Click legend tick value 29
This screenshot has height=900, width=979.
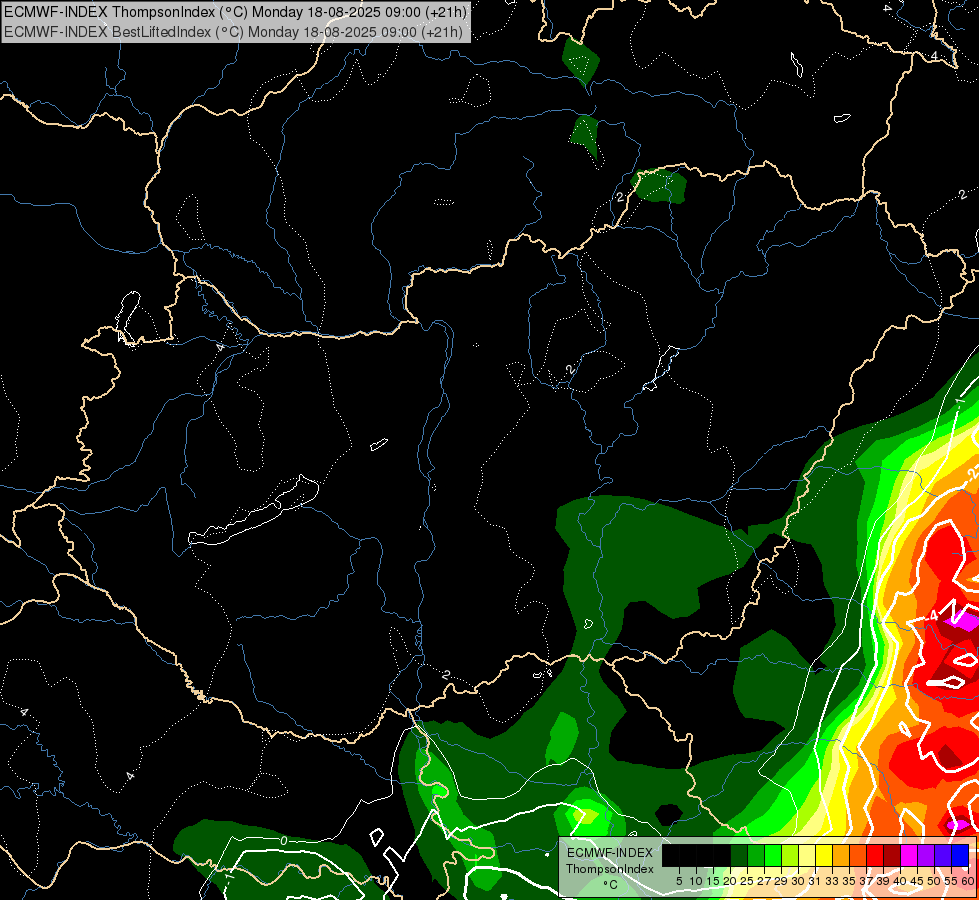[781, 881]
